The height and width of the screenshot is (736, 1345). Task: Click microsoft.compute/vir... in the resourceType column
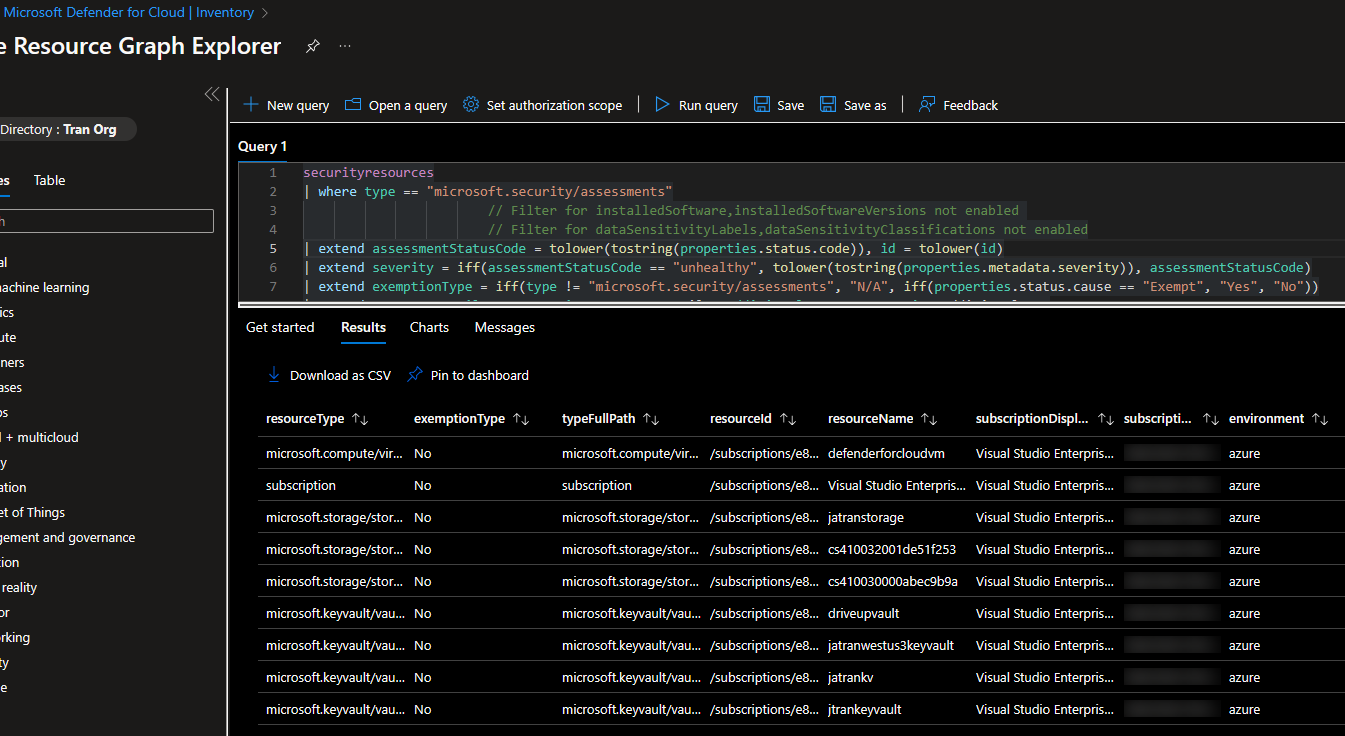(335, 453)
